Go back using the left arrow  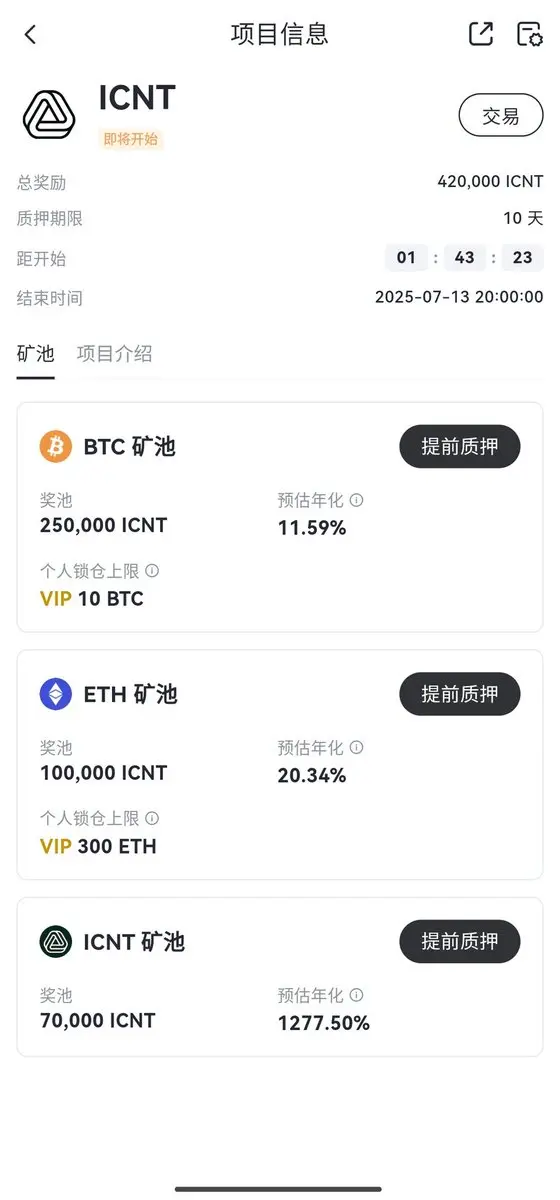pyautogui.click(x=30, y=34)
